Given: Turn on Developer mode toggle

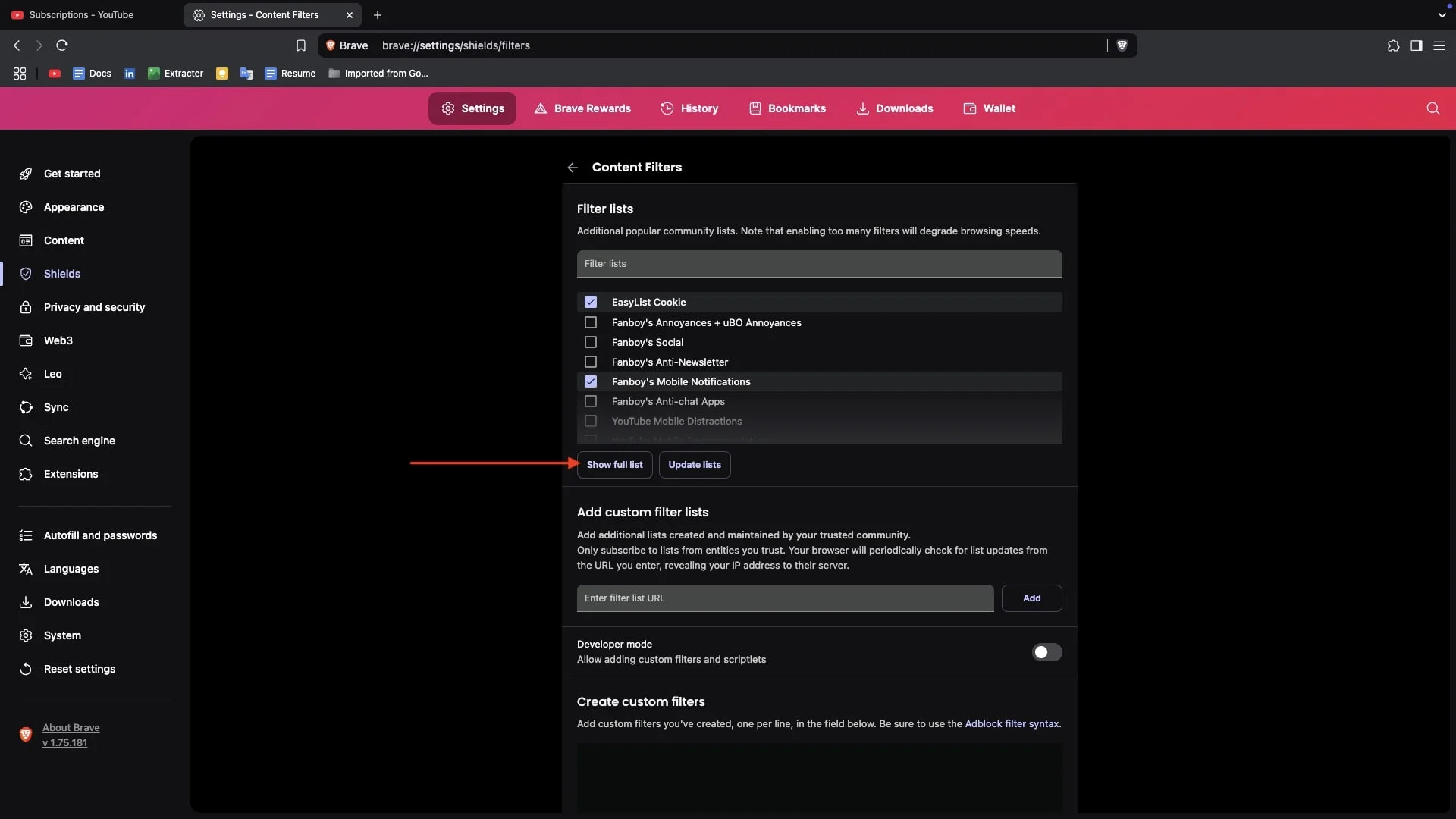Looking at the screenshot, I should 1046,652.
